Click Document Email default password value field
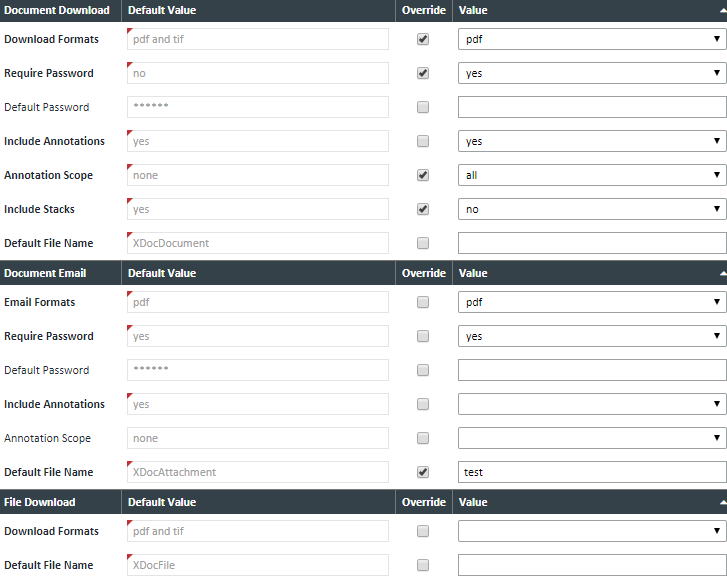The height and width of the screenshot is (578, 727). (x=591, y=370)
